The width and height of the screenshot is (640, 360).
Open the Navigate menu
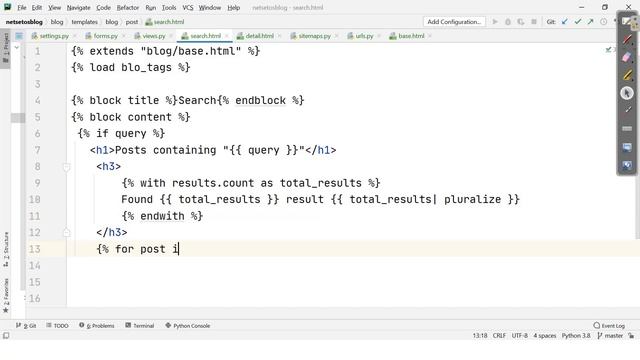(78, 7)
